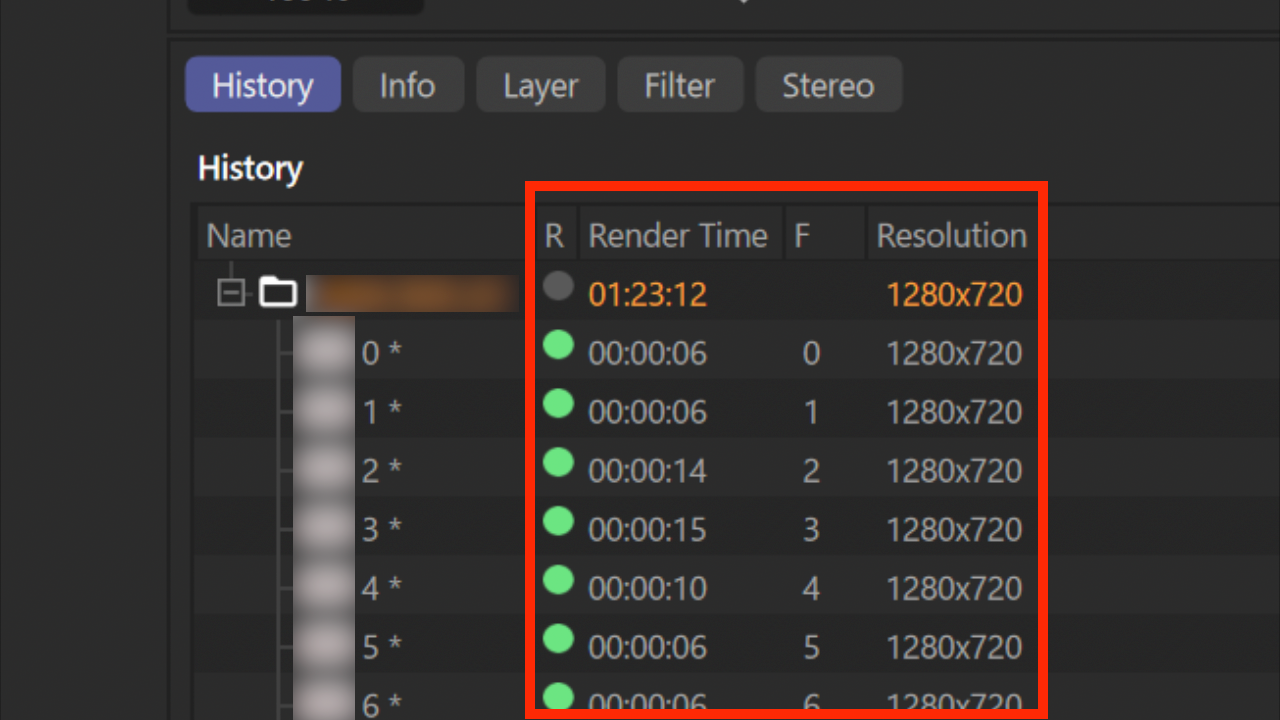Select history entry named "3 *"
Image resolution: width=1280 pixels, height=720 pixels.
pyautogui.click(x=380, y=529)
